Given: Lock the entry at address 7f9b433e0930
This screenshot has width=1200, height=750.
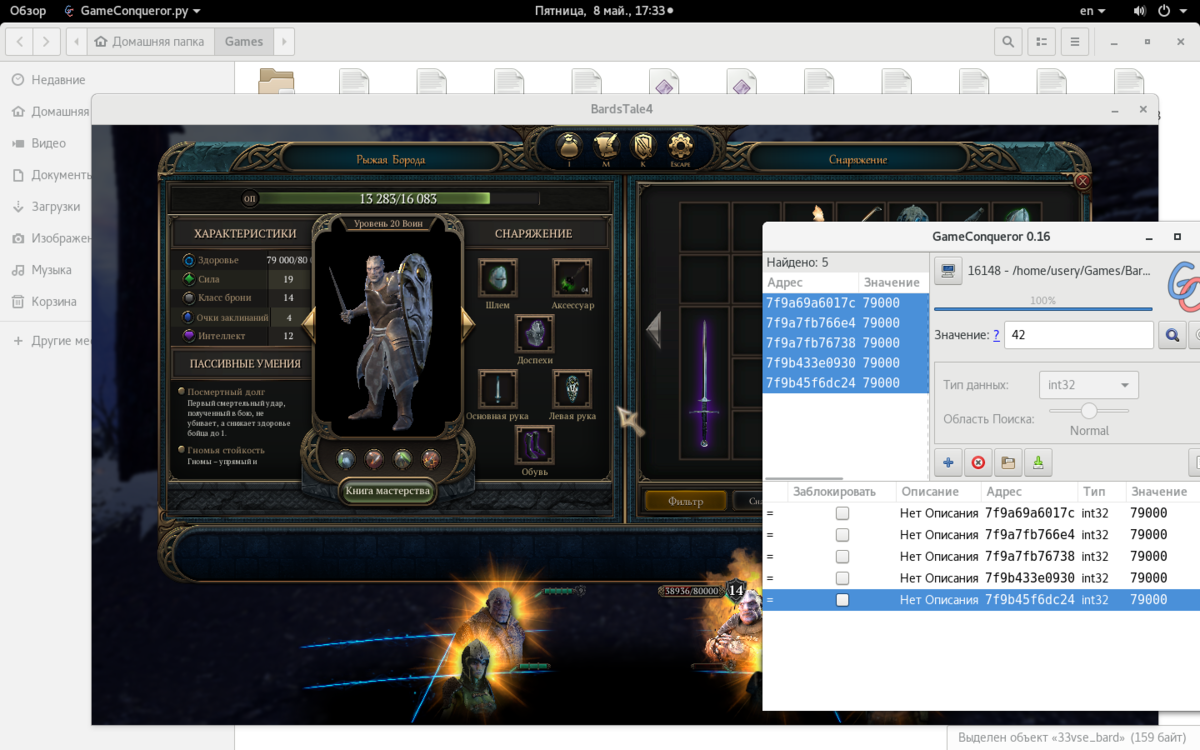Looking at the screenshot, I should point(842,578).
